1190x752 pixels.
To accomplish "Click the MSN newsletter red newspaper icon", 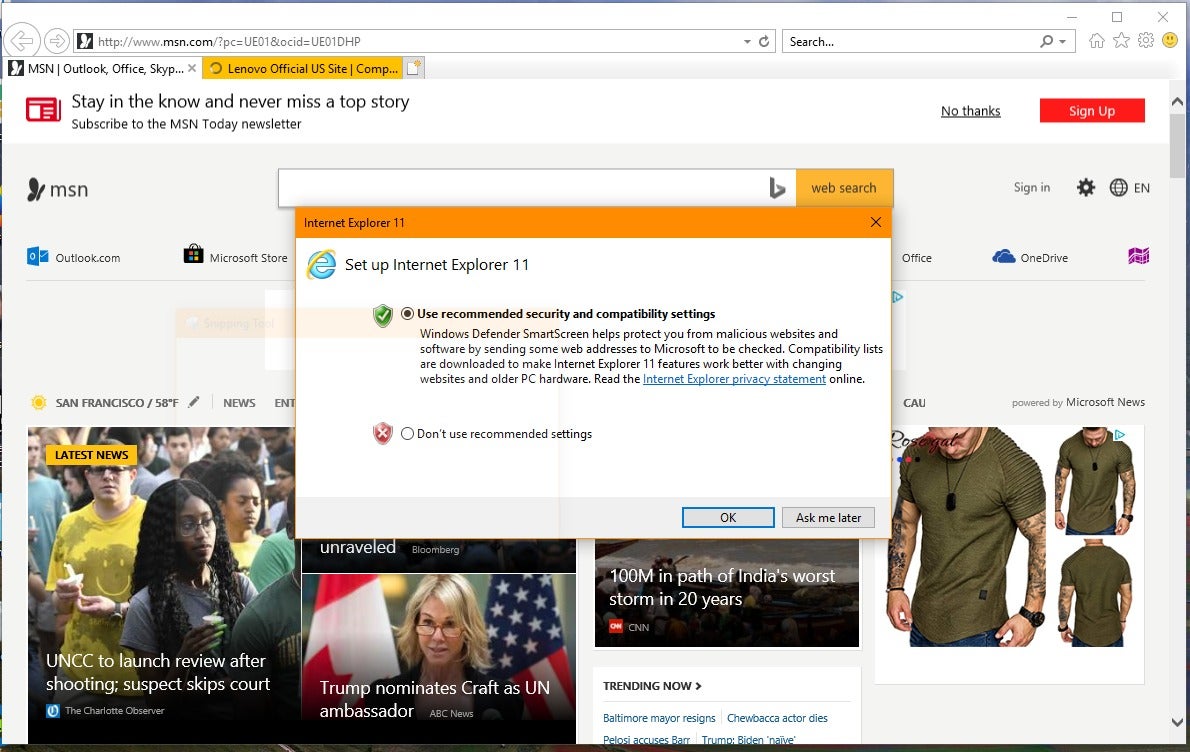I will [x=43, y=110].
